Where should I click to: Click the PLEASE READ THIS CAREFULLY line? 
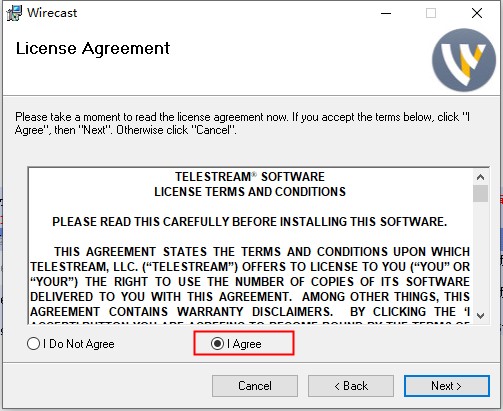(249, 222)
